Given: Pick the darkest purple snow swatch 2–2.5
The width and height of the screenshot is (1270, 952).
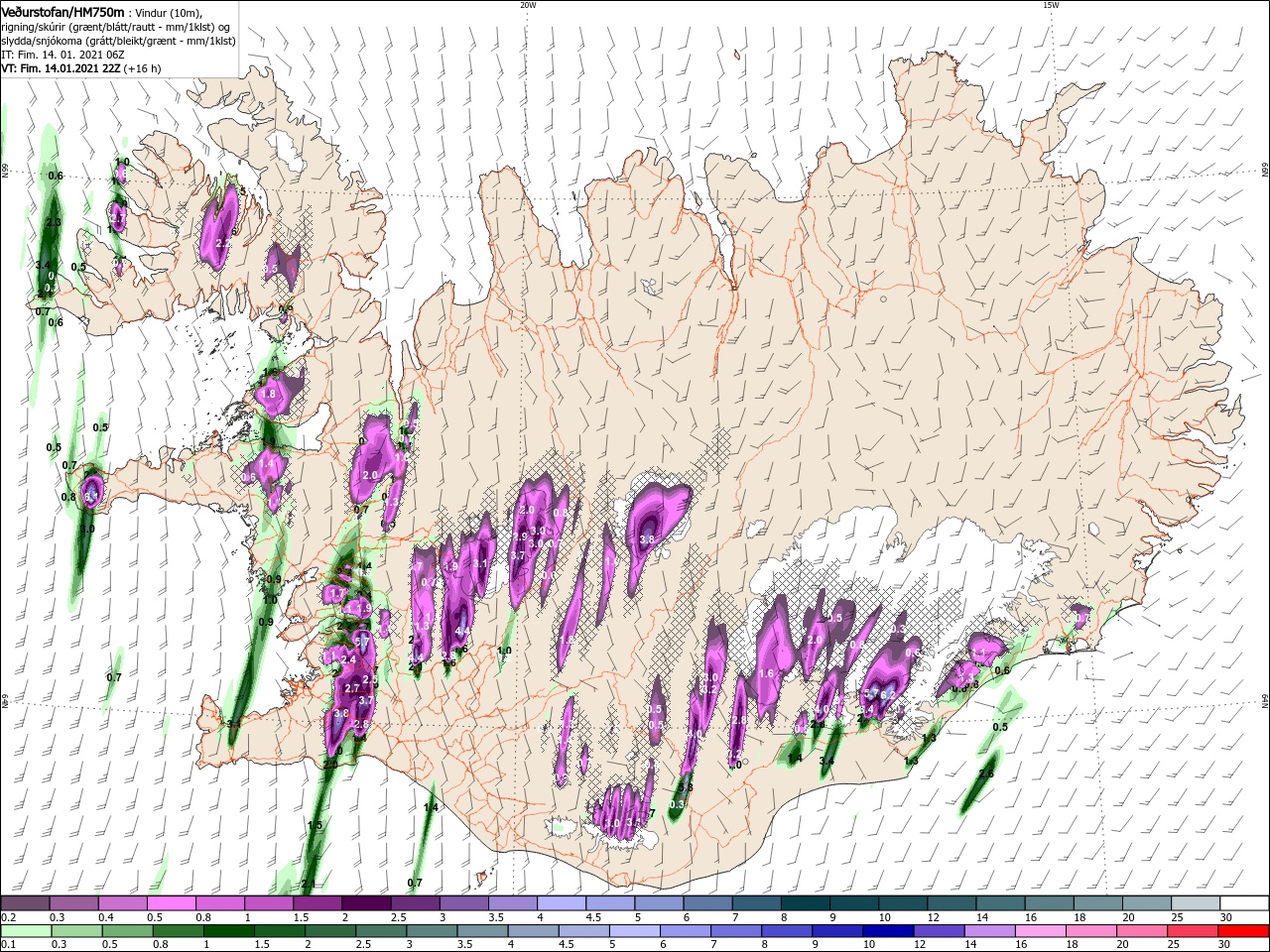Looking at the screenshot, I should (x=366, y=903).
